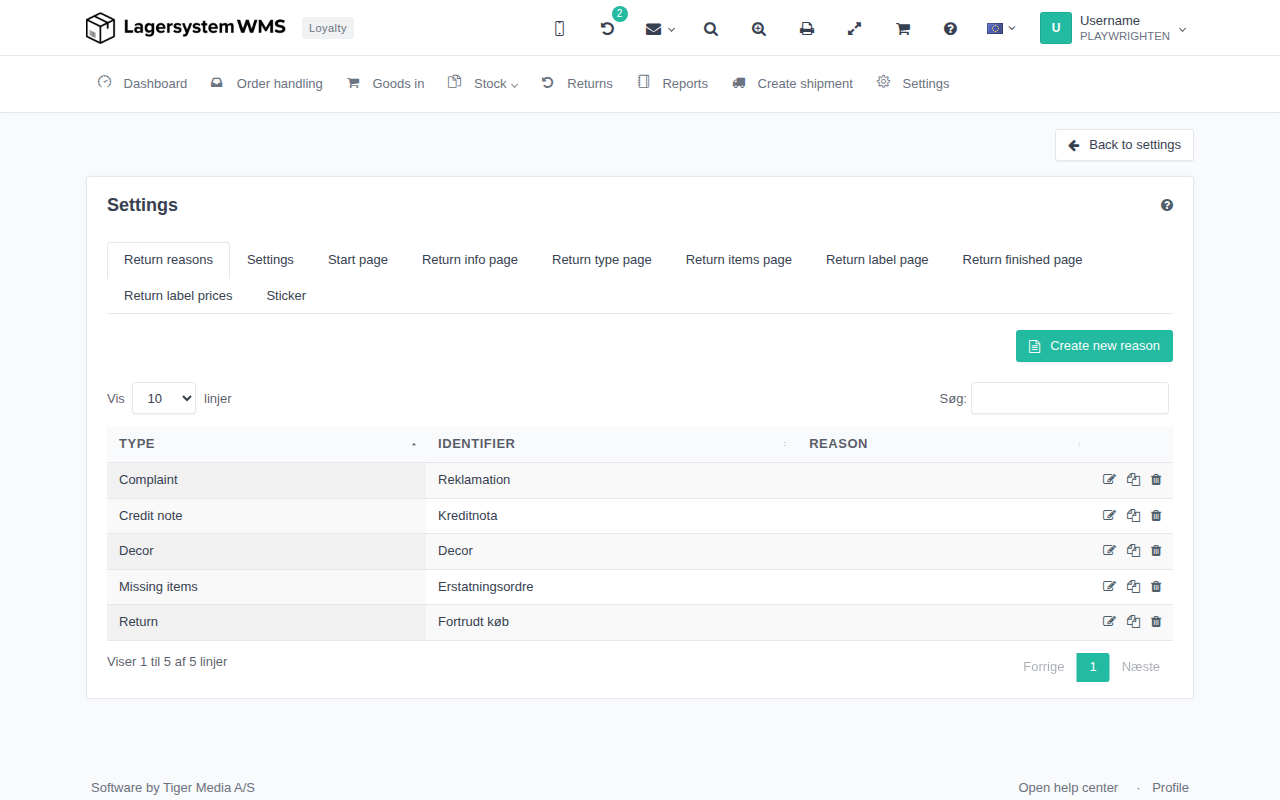Image resolution: width=1280 pixels, height=800 pixels.
Task: Open Reports in the main menu
Action: pos(673,84)
